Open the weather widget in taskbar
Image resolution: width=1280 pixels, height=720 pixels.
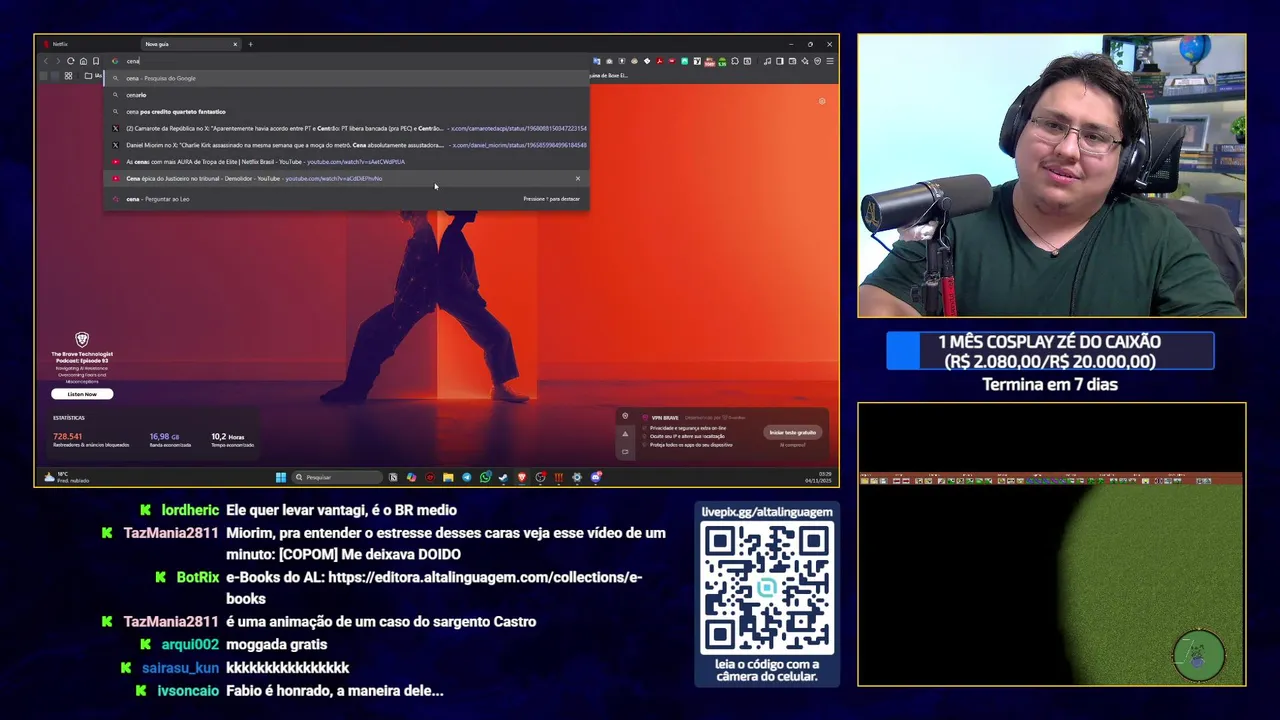pyautogui.click(x=66, y=477)
